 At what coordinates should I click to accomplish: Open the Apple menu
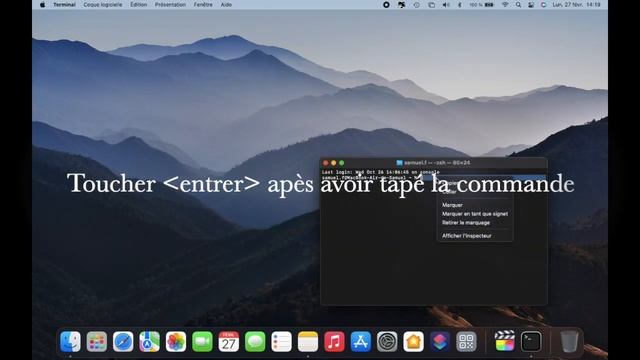43,5
